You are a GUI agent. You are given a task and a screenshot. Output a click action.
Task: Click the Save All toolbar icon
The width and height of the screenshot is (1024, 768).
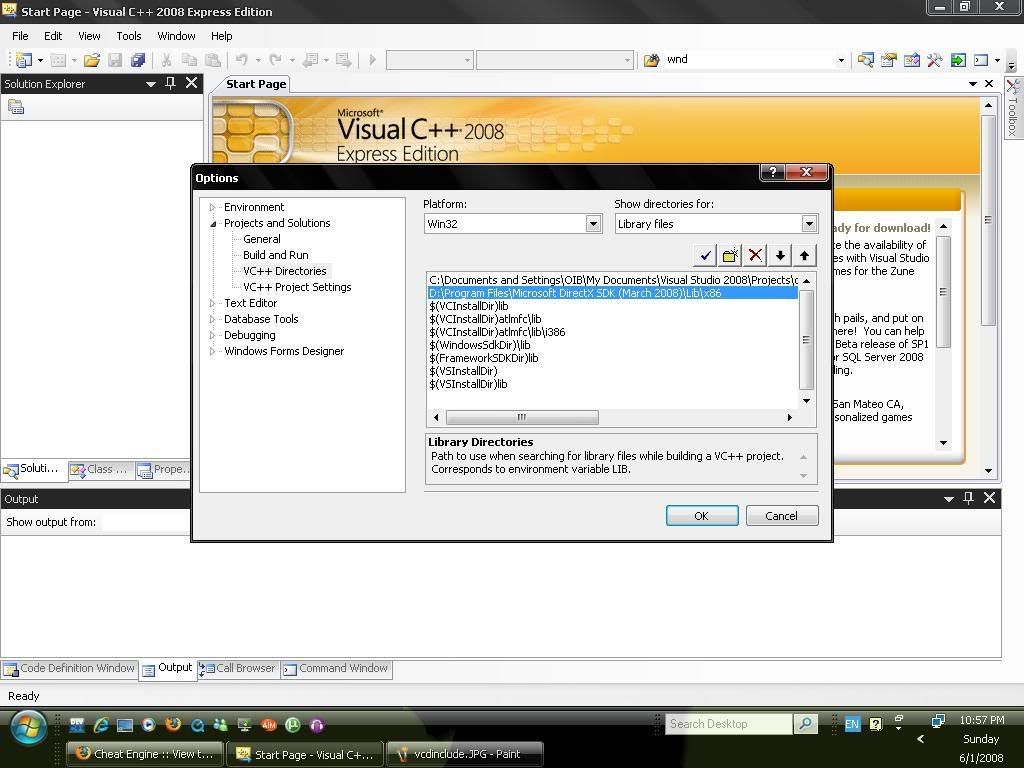click(138, 60)
